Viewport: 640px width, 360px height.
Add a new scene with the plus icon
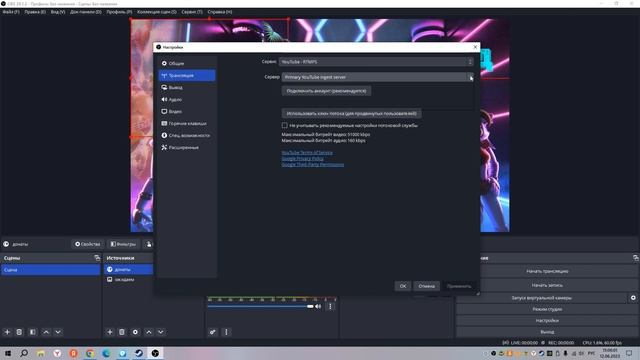pos(7,332)
